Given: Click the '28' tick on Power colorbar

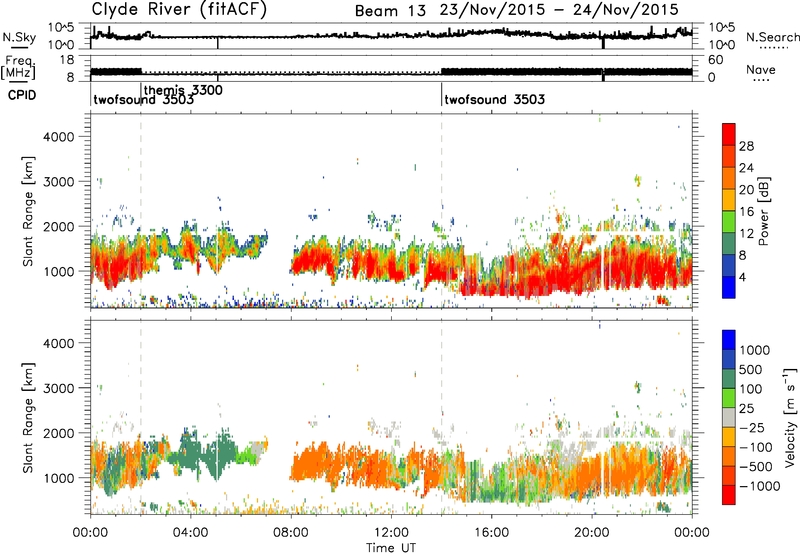Looking at the screenshot, I should (746, 146).
